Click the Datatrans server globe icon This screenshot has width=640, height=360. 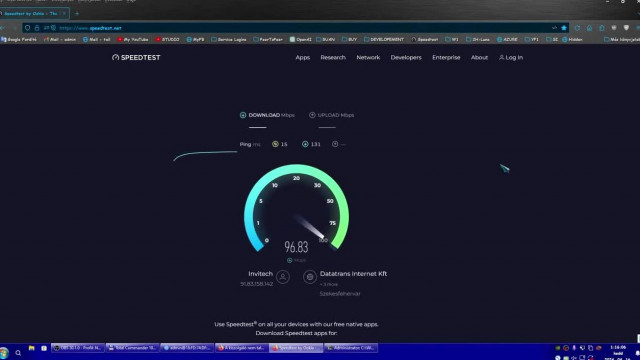tap(310, 277)
